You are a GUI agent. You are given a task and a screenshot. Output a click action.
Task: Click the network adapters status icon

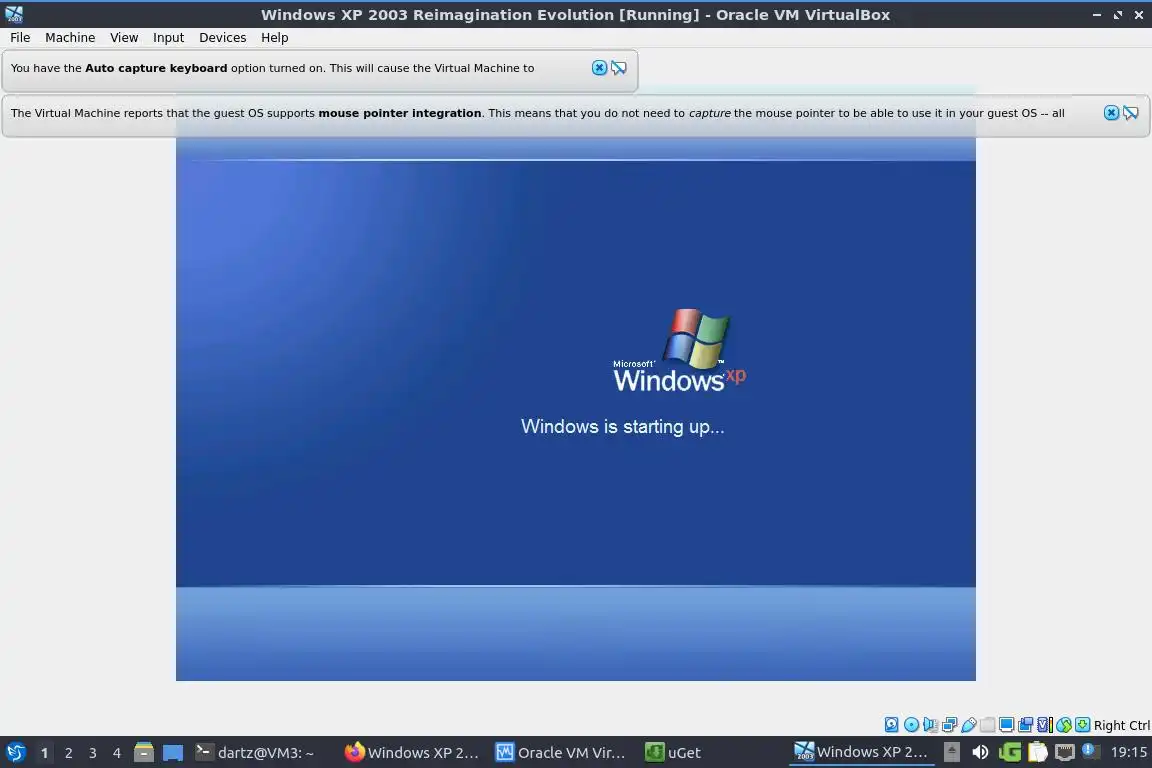coord(949,725)
